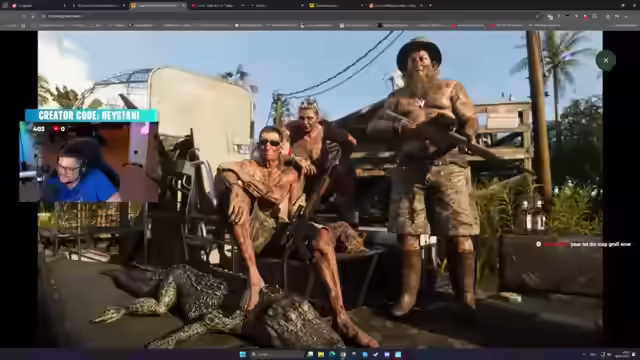Open the white checkmark app in taskbar

[376, 354]
